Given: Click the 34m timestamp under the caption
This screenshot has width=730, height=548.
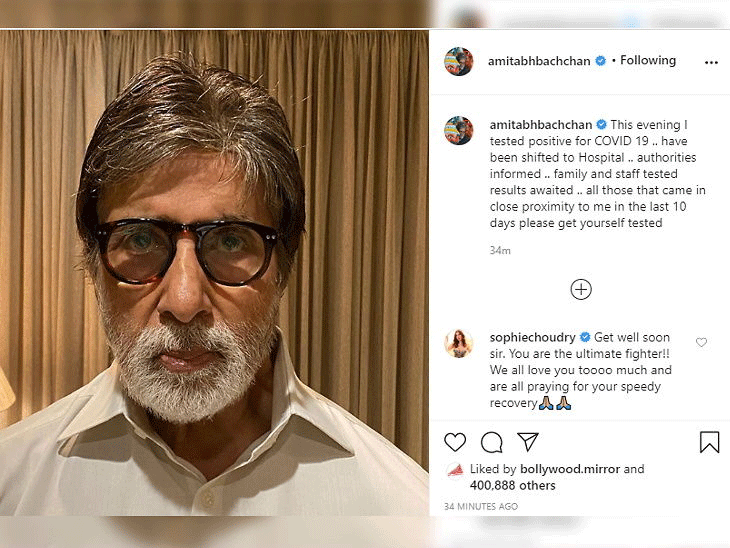Looking at the screenshot, I should coord(500,250).
